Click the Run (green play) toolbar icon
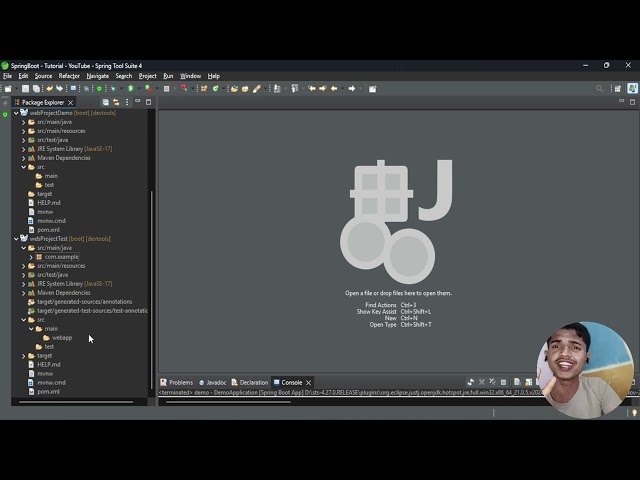This screenshot has height=480, width=640. tap(131, 89)
